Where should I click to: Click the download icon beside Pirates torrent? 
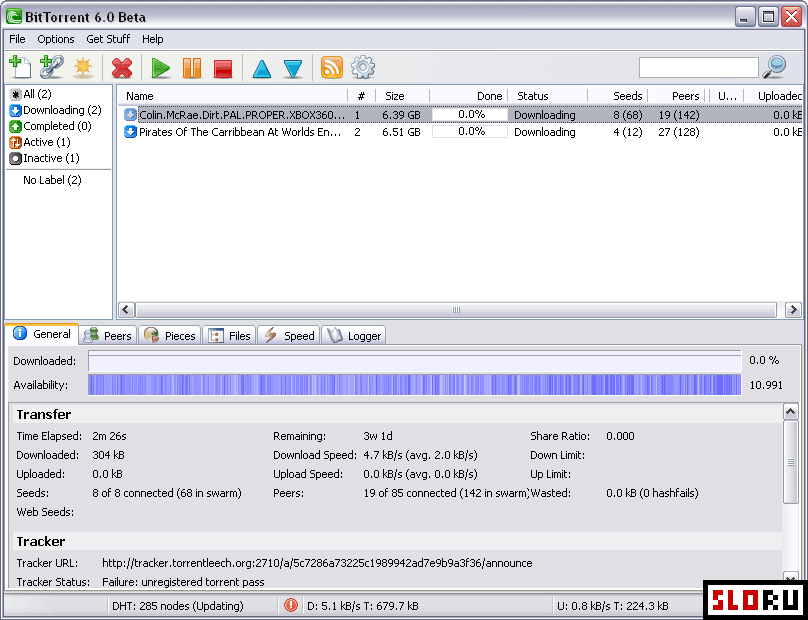pos(130,132)
